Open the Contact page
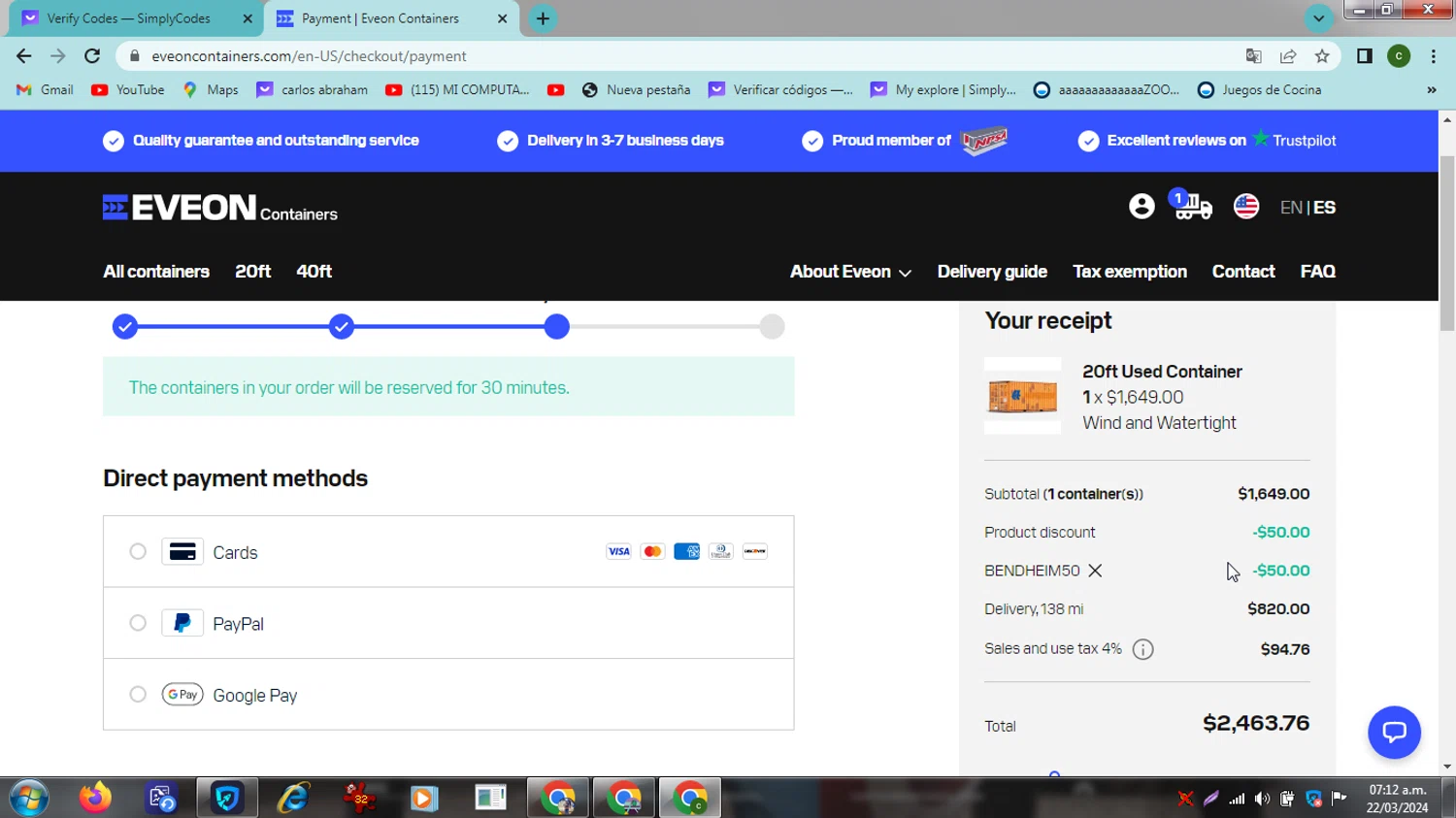 pos(1243,272)
